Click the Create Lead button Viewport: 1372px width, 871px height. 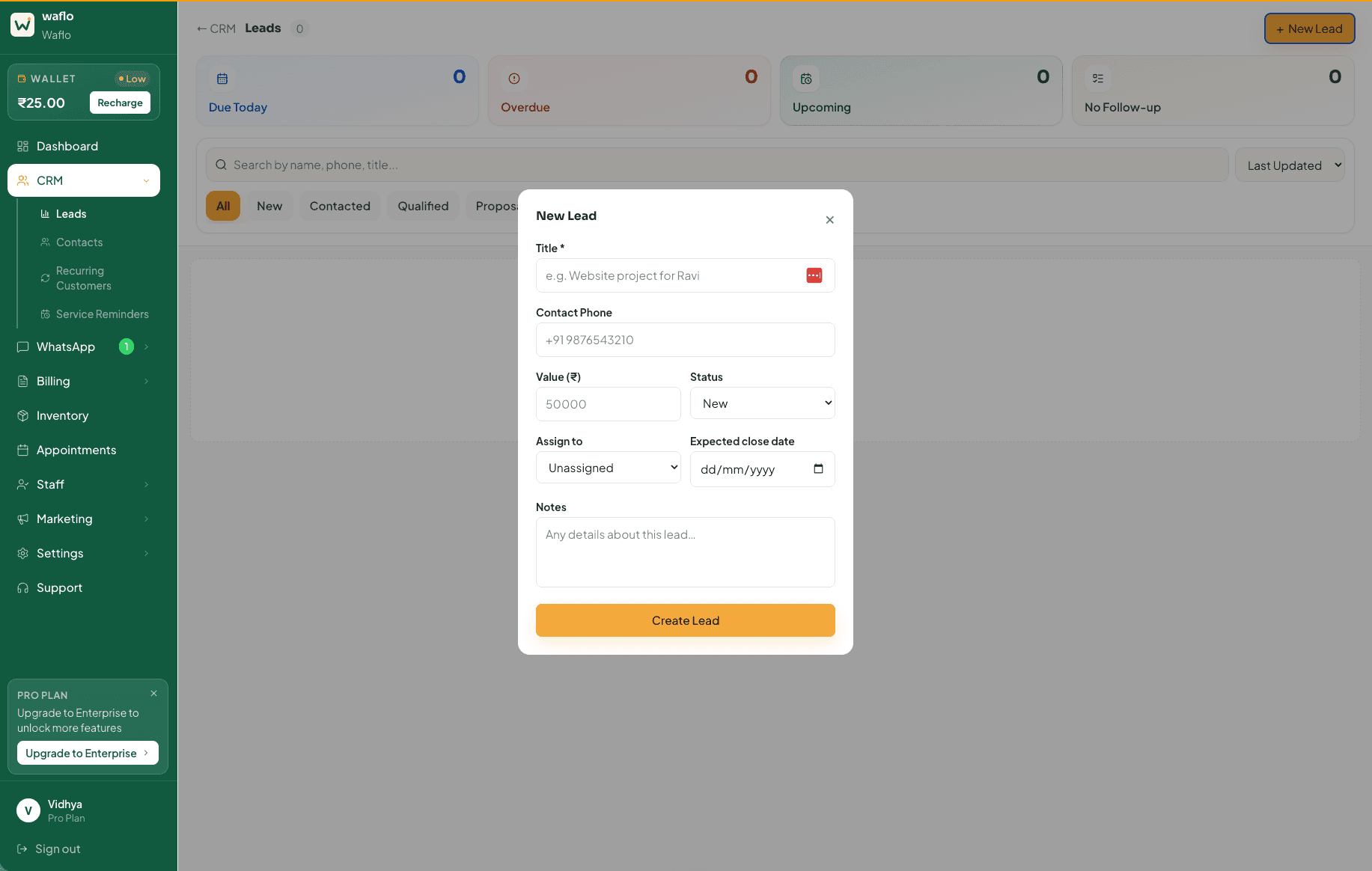coord(686,620)
